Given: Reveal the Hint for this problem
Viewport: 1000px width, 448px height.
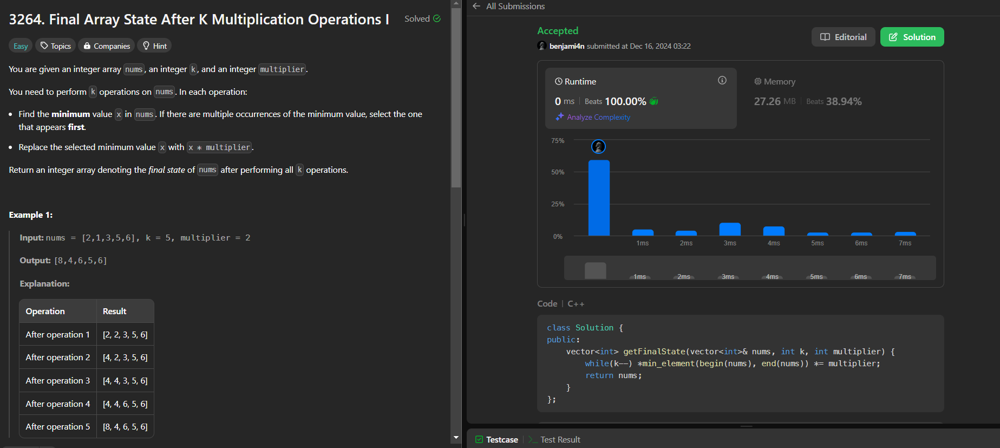Looking at the screenshot, I should click(x=154, y=46).
